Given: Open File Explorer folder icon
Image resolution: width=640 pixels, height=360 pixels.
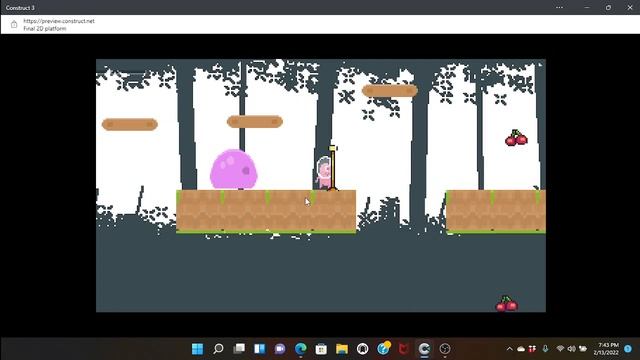Looking at the screenshot, I should 342,349.
